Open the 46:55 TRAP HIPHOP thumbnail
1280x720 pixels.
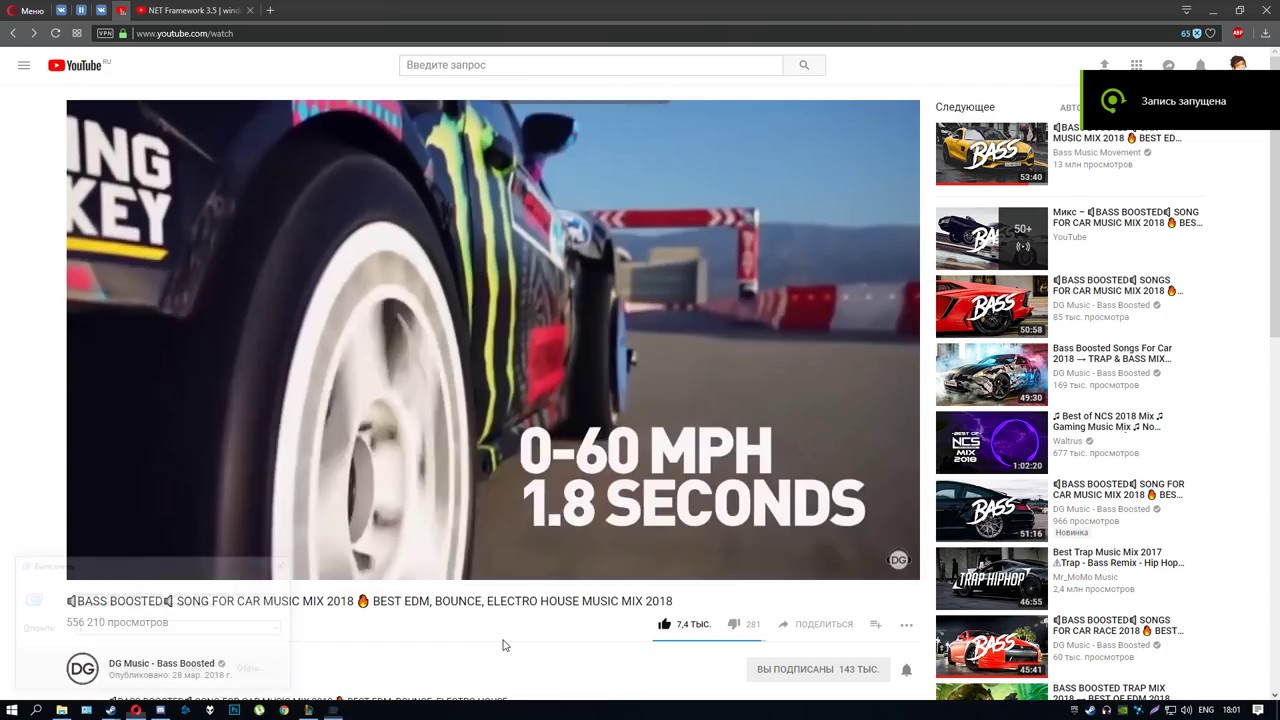coord(991,578)
